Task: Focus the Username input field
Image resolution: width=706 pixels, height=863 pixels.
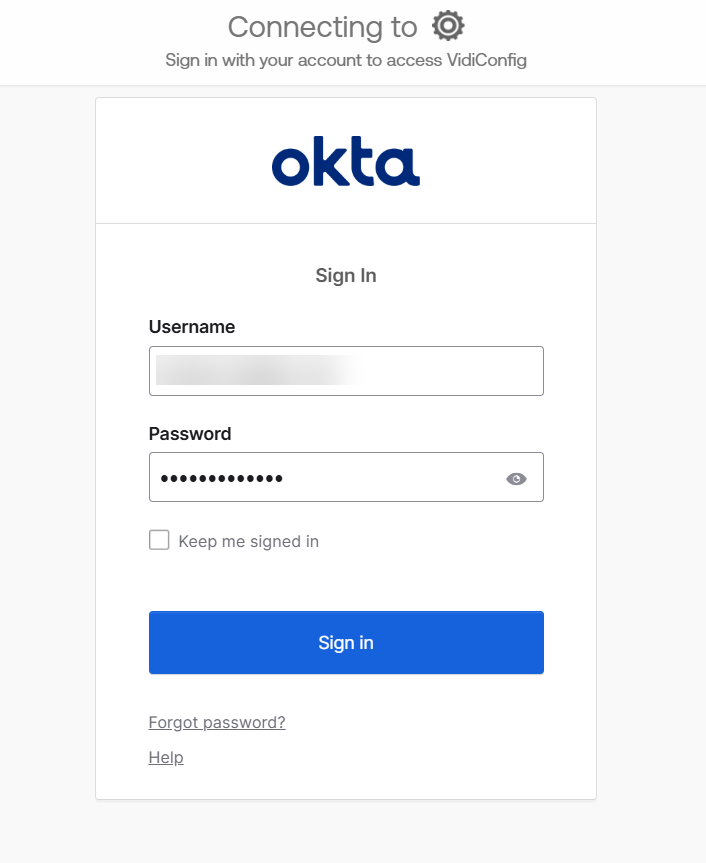Action: 345,371
